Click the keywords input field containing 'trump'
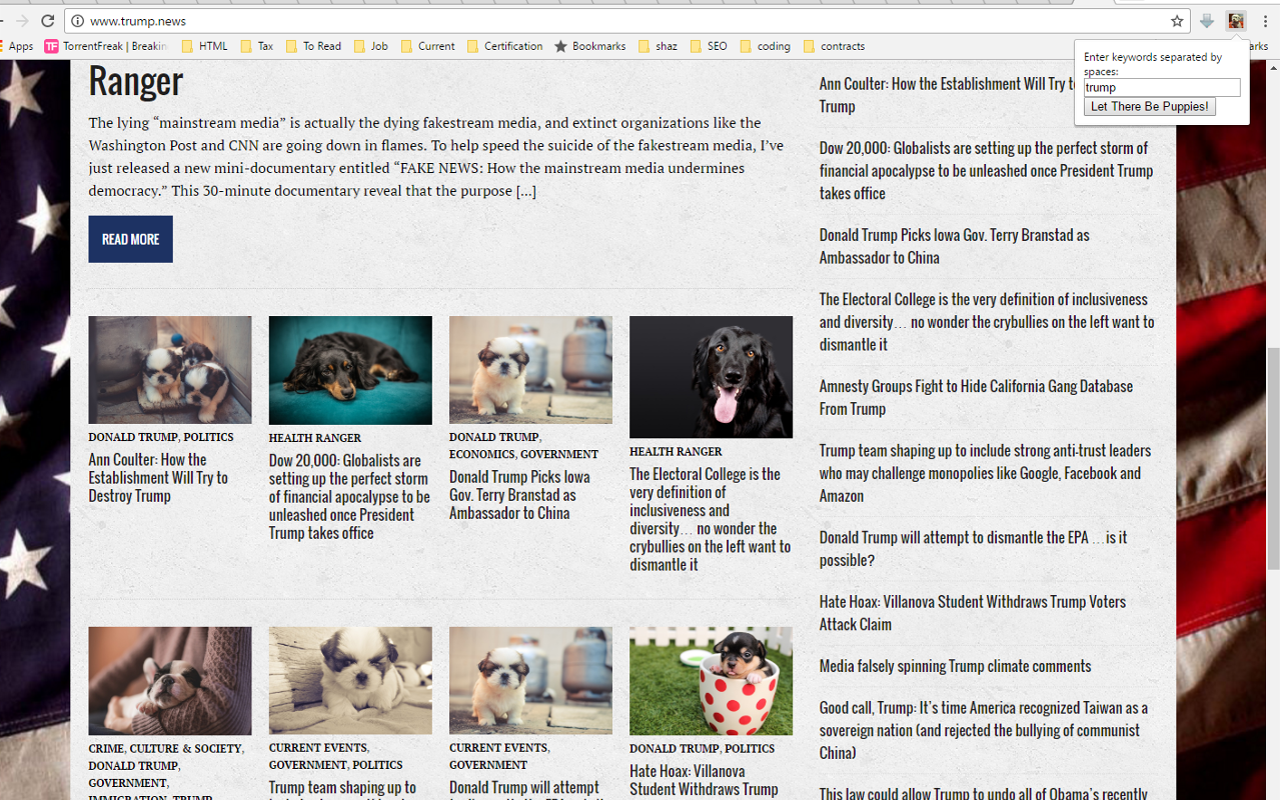Screen dimensions: 1280x800 (1161, 88)
